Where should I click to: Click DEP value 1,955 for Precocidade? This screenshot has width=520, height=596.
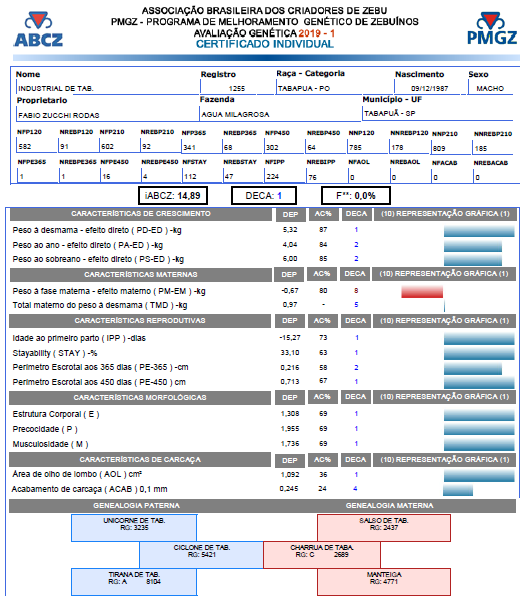[290, 429]
